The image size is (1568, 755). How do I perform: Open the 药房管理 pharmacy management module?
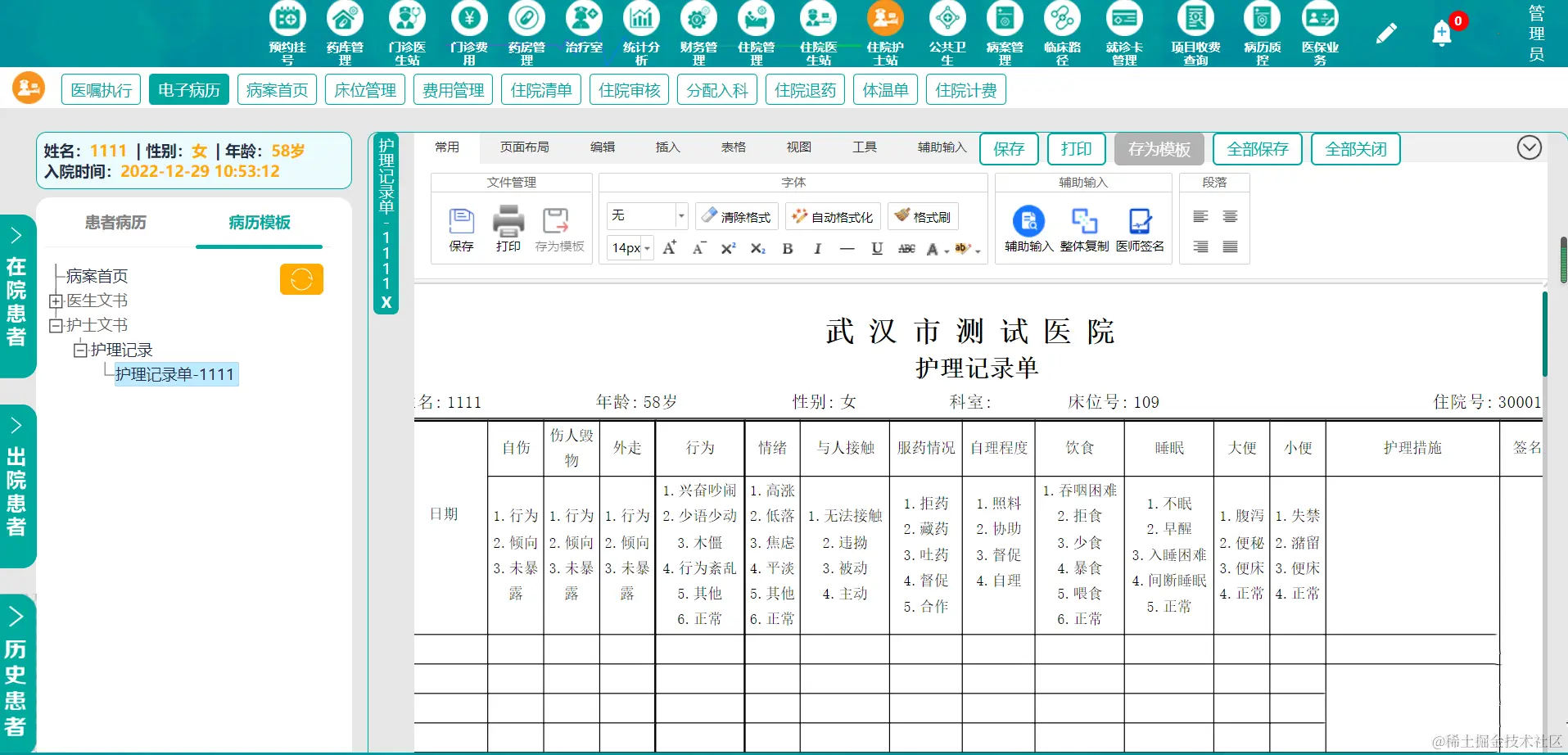coord(526,33)
